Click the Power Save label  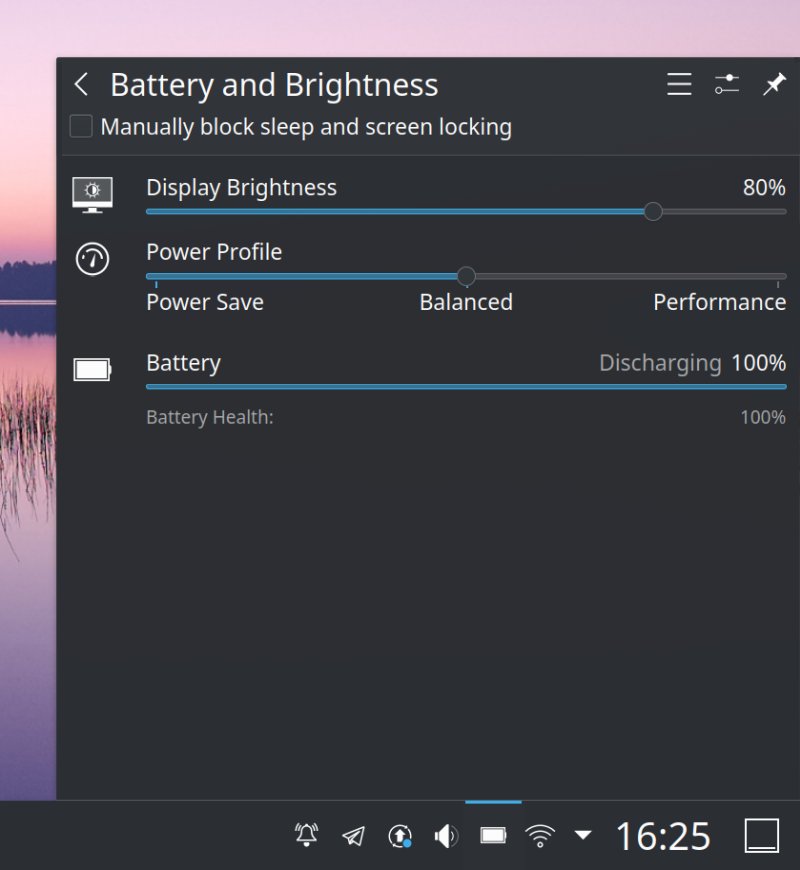click(x=204, y=302)
